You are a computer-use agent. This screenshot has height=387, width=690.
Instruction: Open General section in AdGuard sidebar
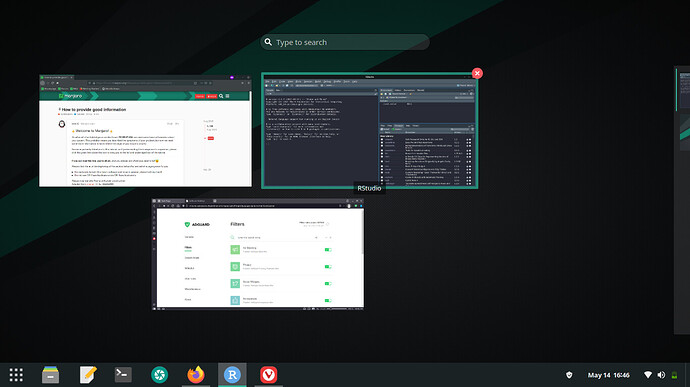(189, 237)
